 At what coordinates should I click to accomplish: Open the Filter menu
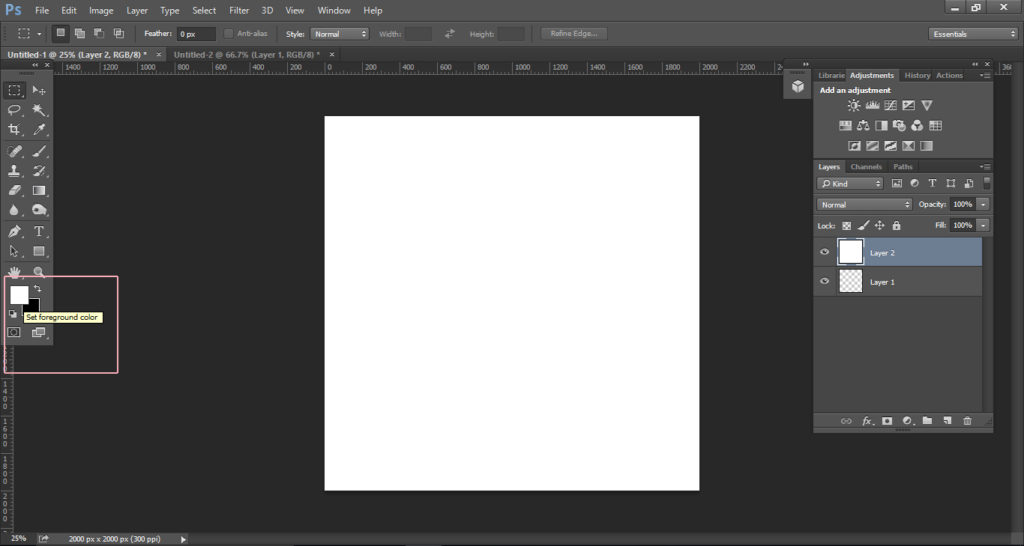point(239,10)
